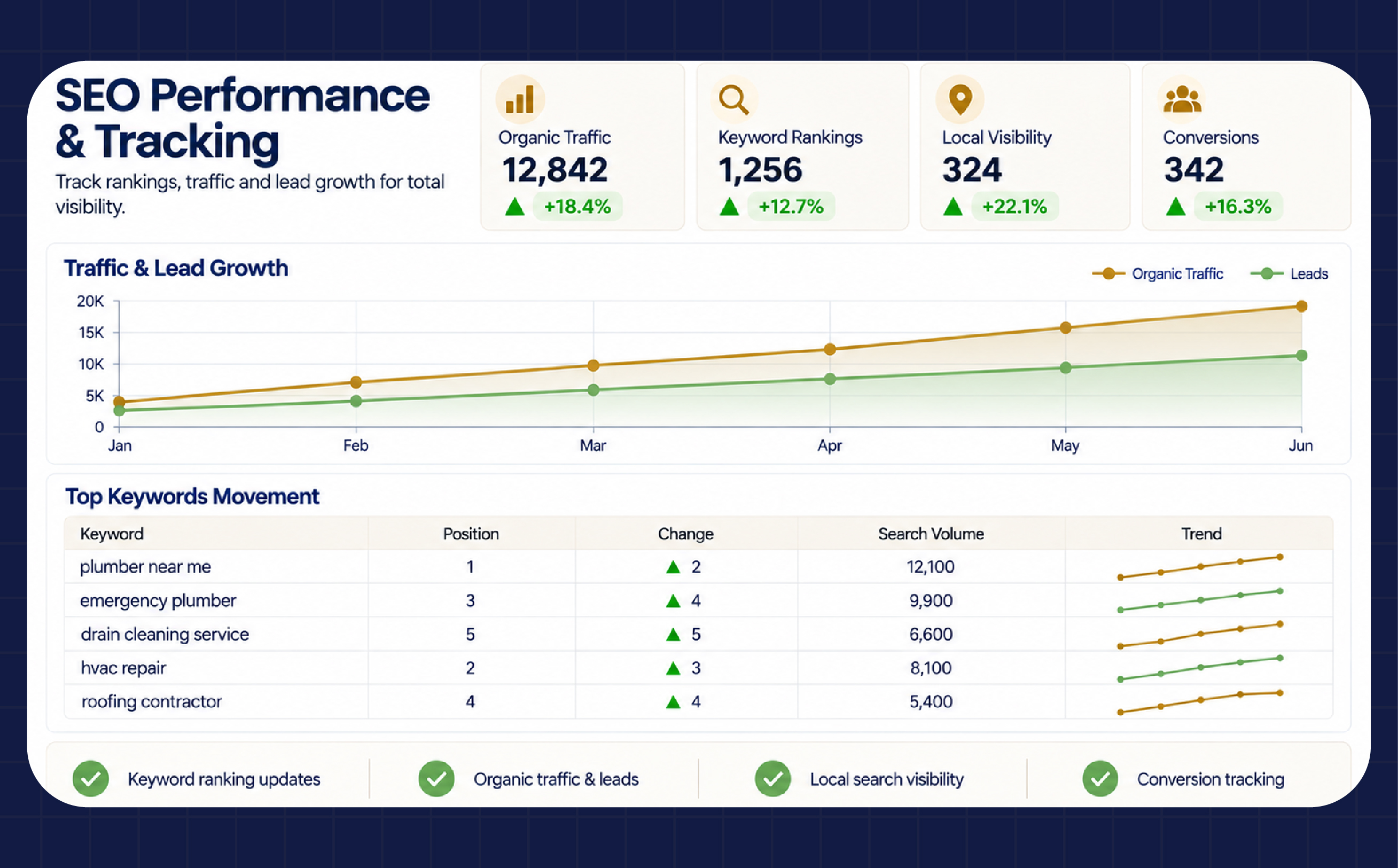Click the change arrow in plumber near me row
The height and width of the screenshot is (868, 1398).
tap(673, 567)
